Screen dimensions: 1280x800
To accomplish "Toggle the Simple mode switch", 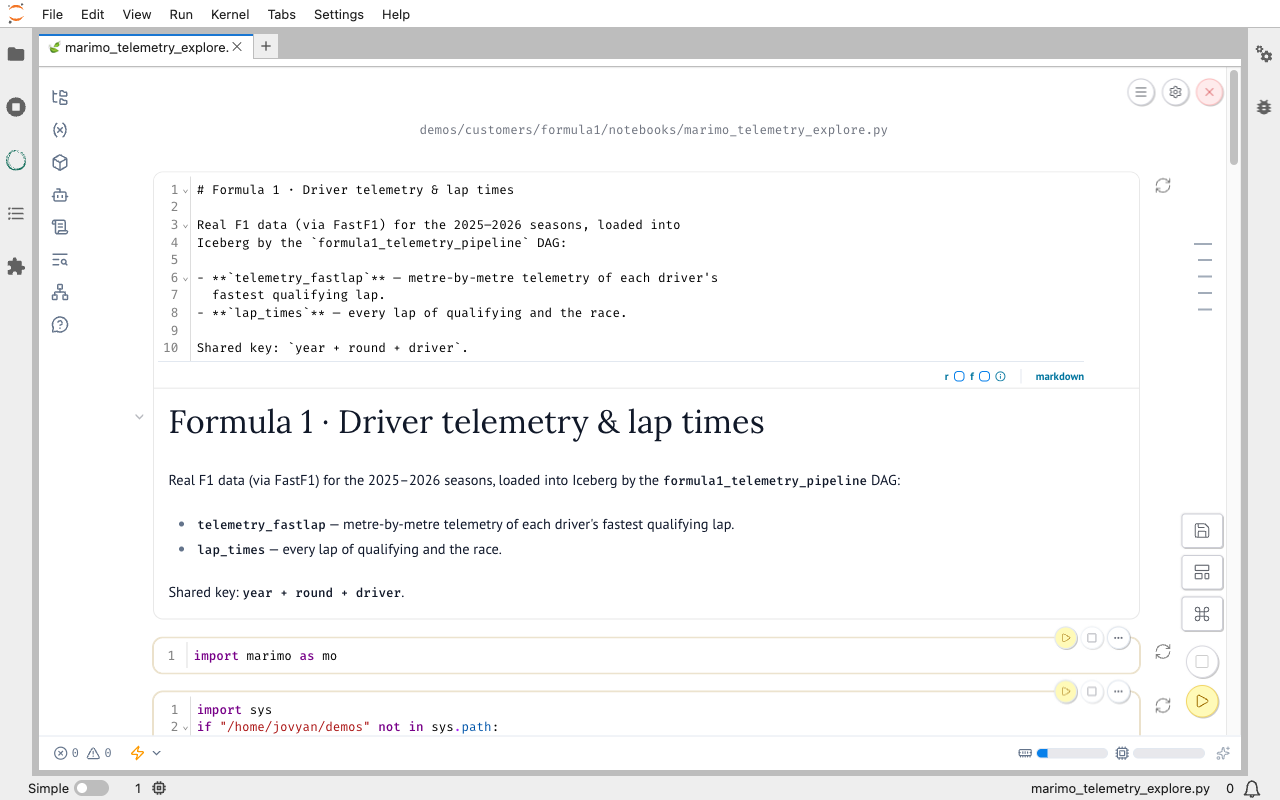I will pyautogui.click(x=91, y=788).
